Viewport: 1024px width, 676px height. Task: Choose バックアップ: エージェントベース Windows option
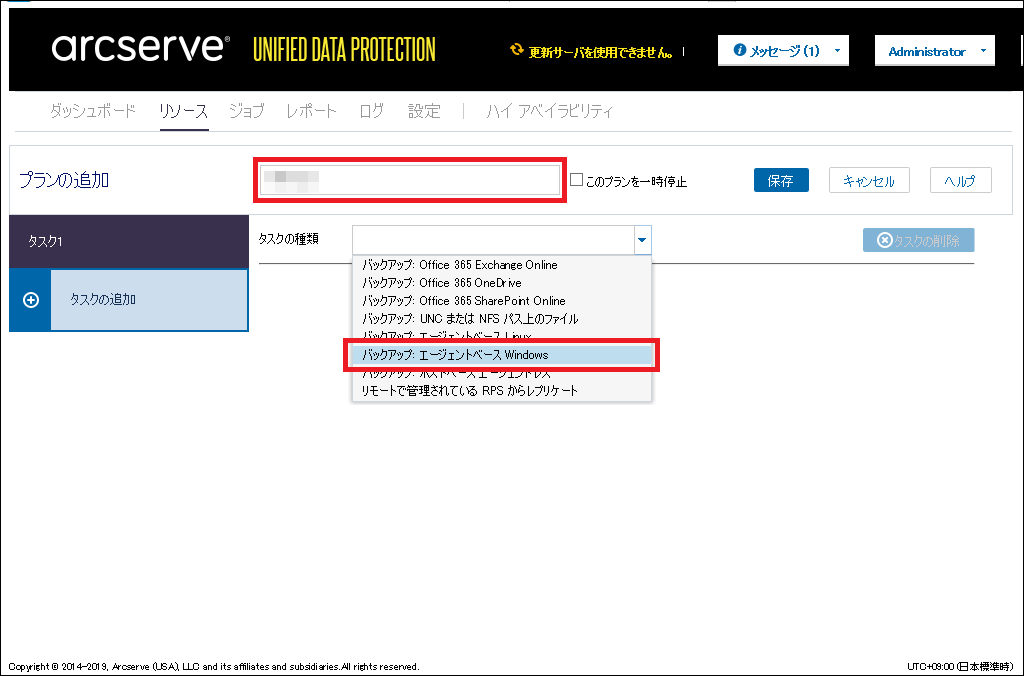pos(502,355)
